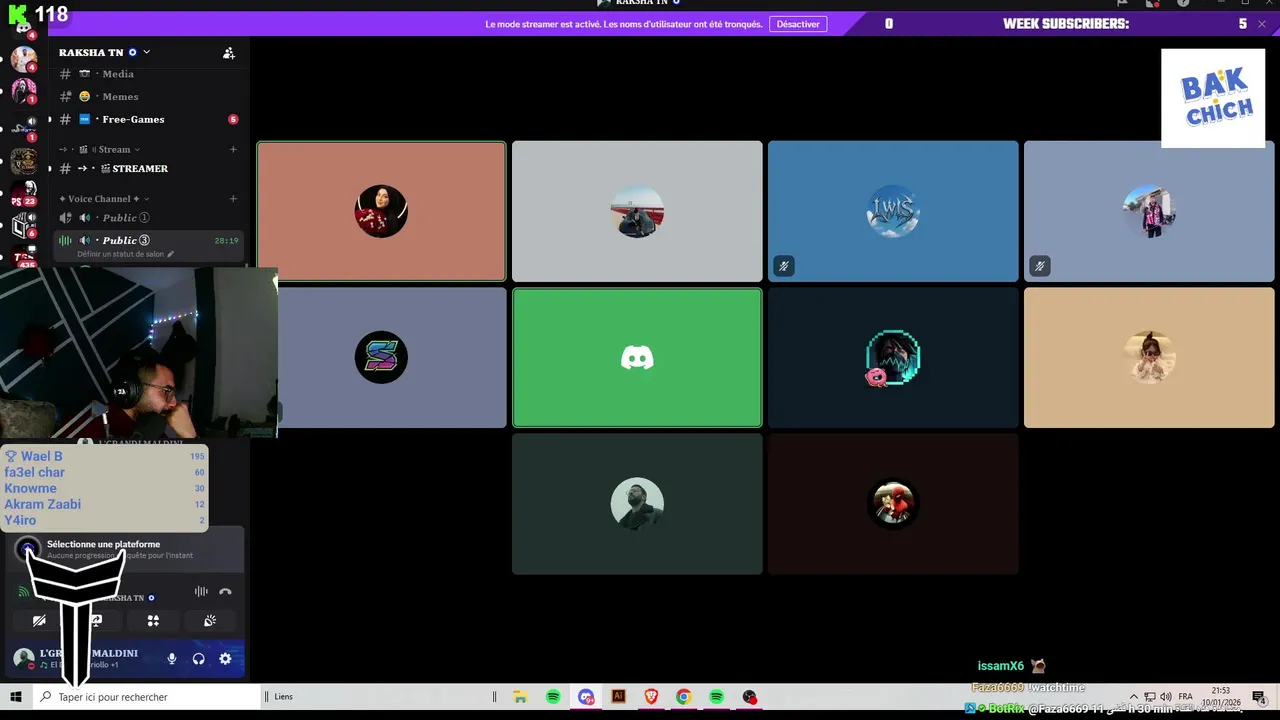Image resolution: width=1280 pixels, height=720 pixels.
Task: Select the bearded man avatar tile
Action: pos(637,504)
